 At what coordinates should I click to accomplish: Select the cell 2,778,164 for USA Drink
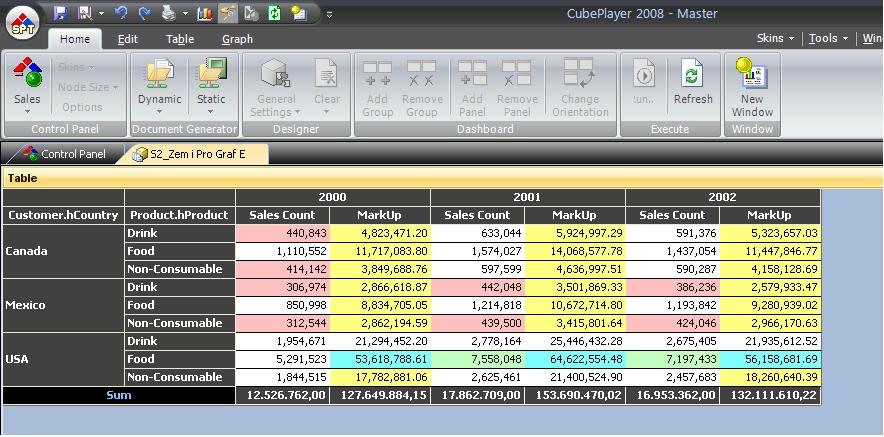pyautogui.click(x=478, y=341)
